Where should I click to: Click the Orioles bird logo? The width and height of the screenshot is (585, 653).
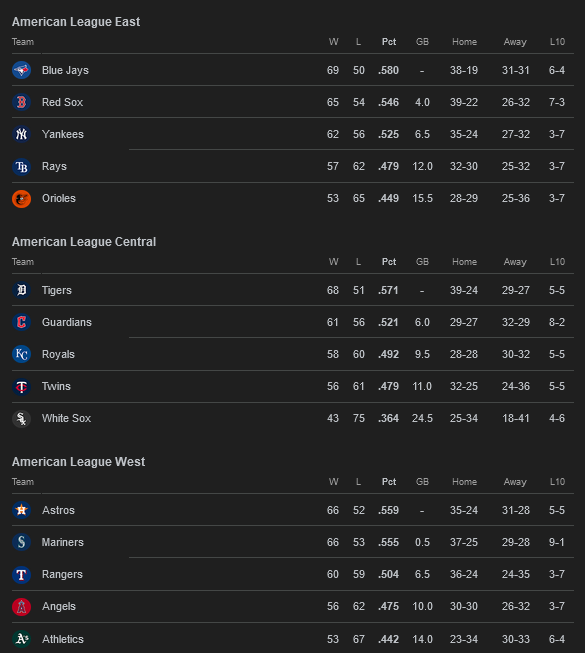[22, 199]
